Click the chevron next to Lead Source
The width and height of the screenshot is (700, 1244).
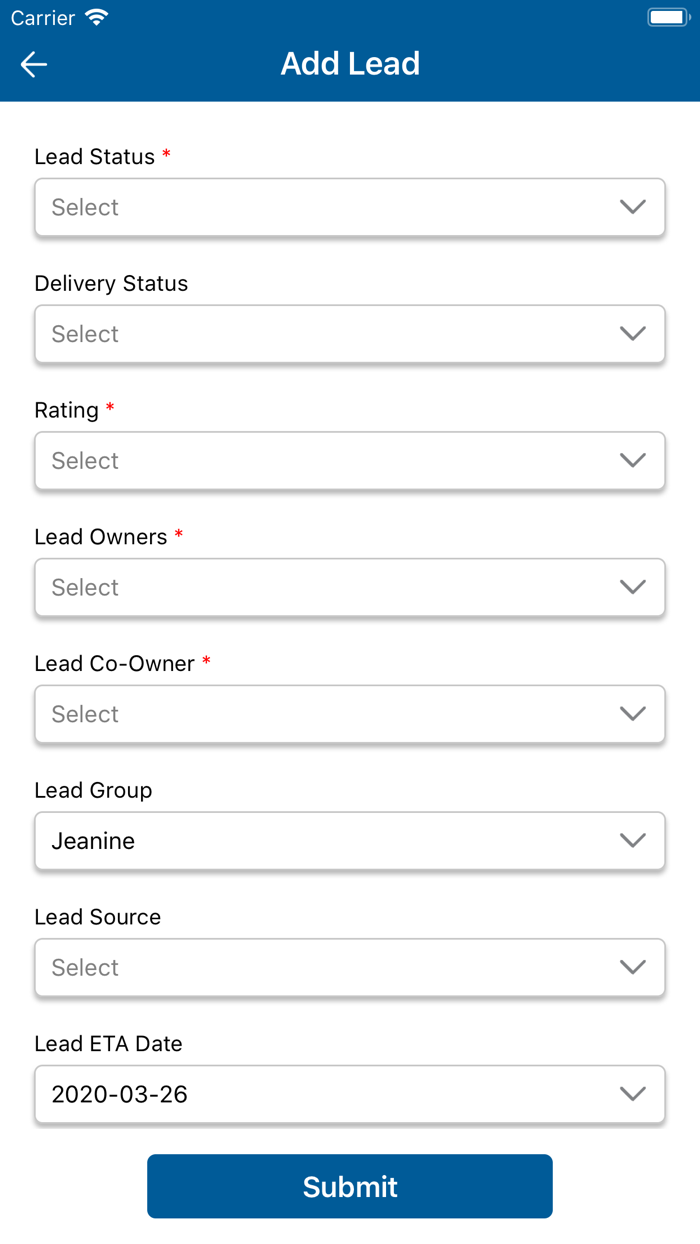pyautogui.click(x=632, y=967)
